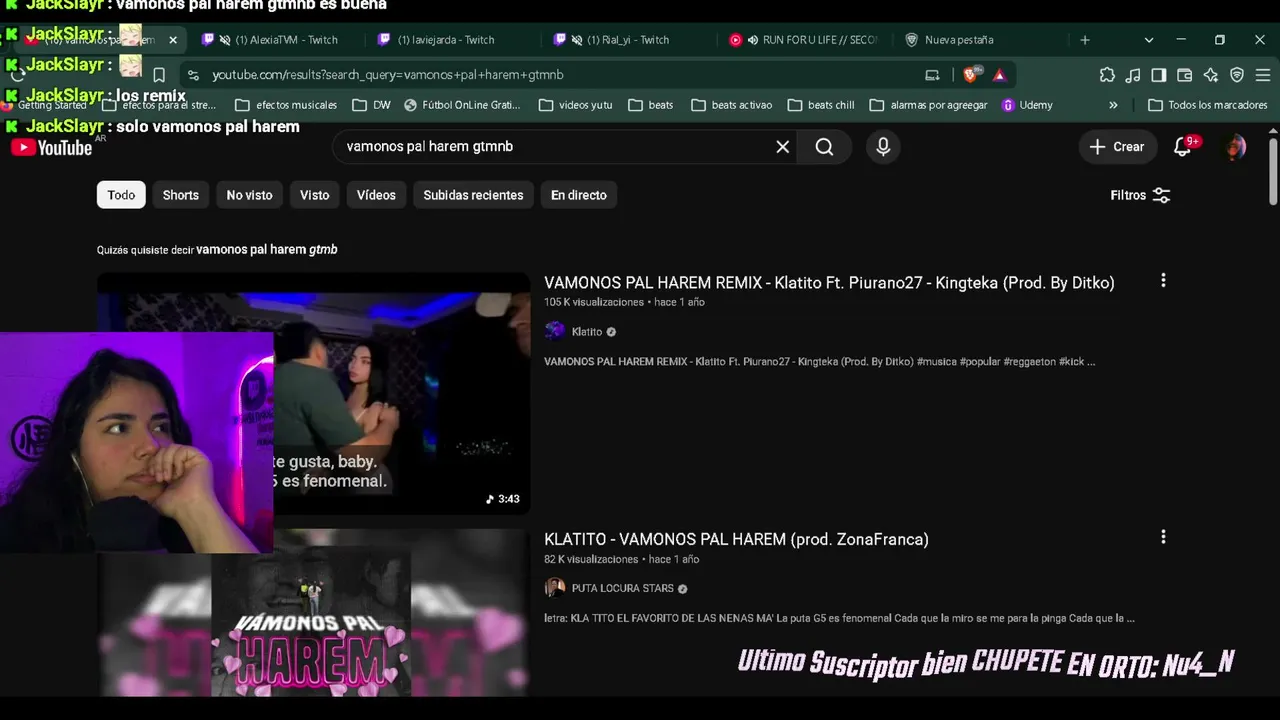Open the media control music note icon
The height and width of the screenshot is (720, 1280).
(1133, 75)
